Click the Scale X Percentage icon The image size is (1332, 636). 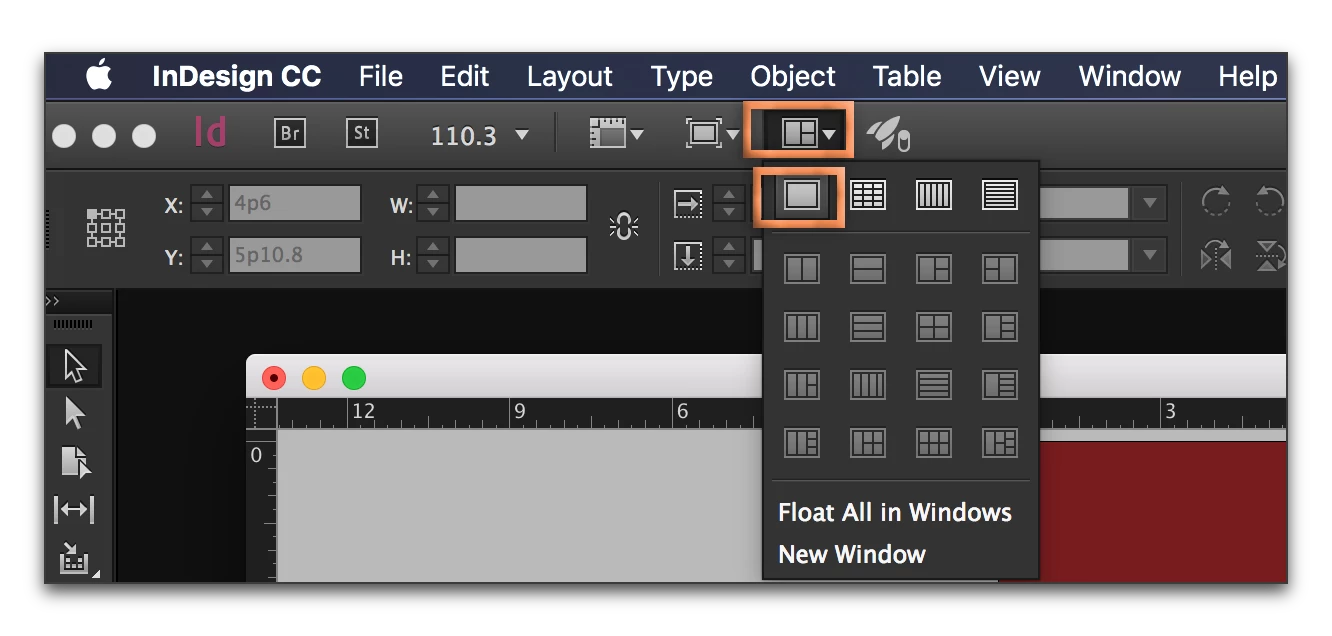(x=688, y=204)
